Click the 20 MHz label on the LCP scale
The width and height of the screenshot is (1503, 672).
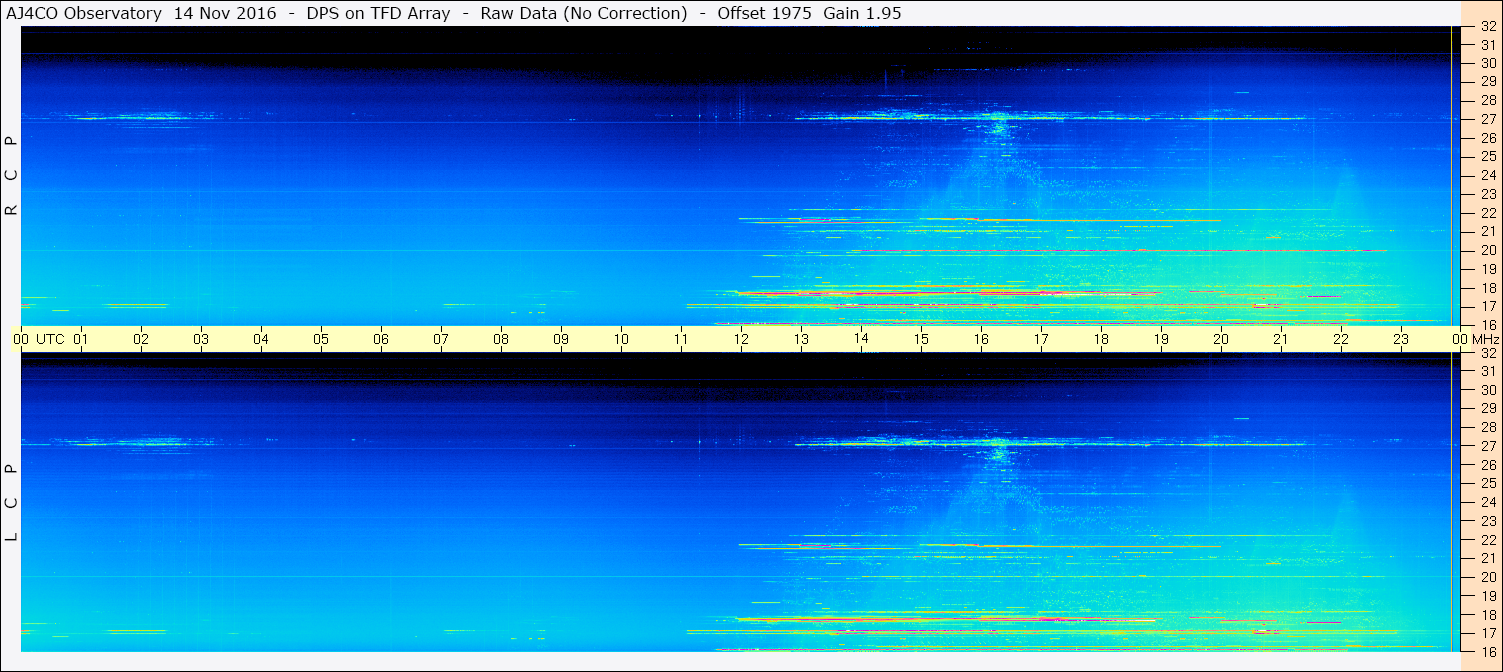pos(1487,577)
